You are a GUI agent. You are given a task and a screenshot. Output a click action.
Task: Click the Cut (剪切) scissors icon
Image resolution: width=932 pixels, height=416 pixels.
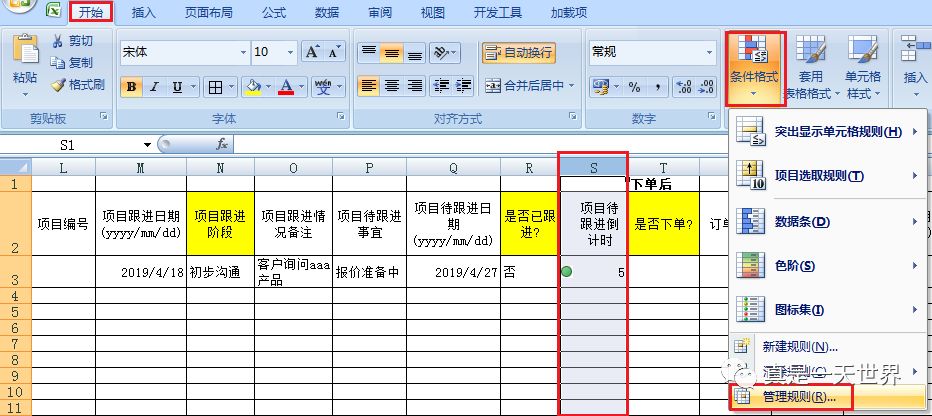tap(58, 41)
